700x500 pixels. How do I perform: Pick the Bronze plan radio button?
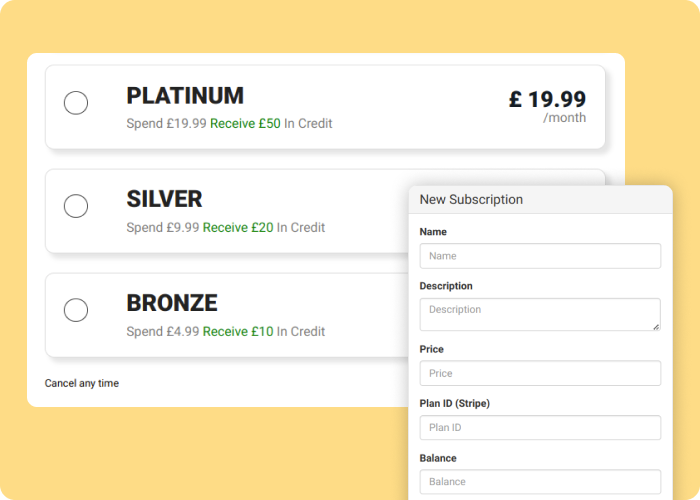click(x=76, y=310)
